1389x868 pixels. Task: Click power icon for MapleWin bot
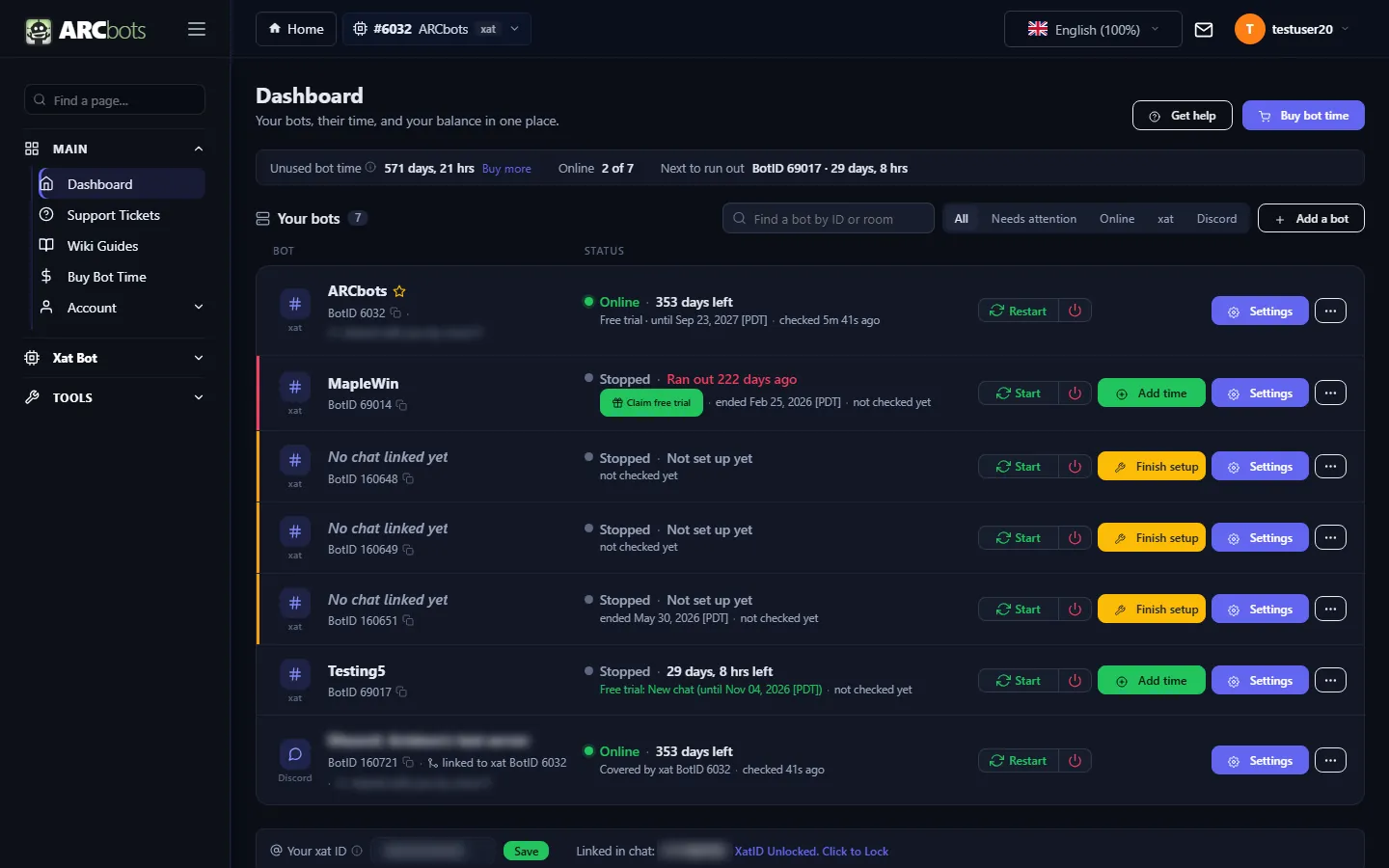pyautogui.click(x=1075, y=393)
